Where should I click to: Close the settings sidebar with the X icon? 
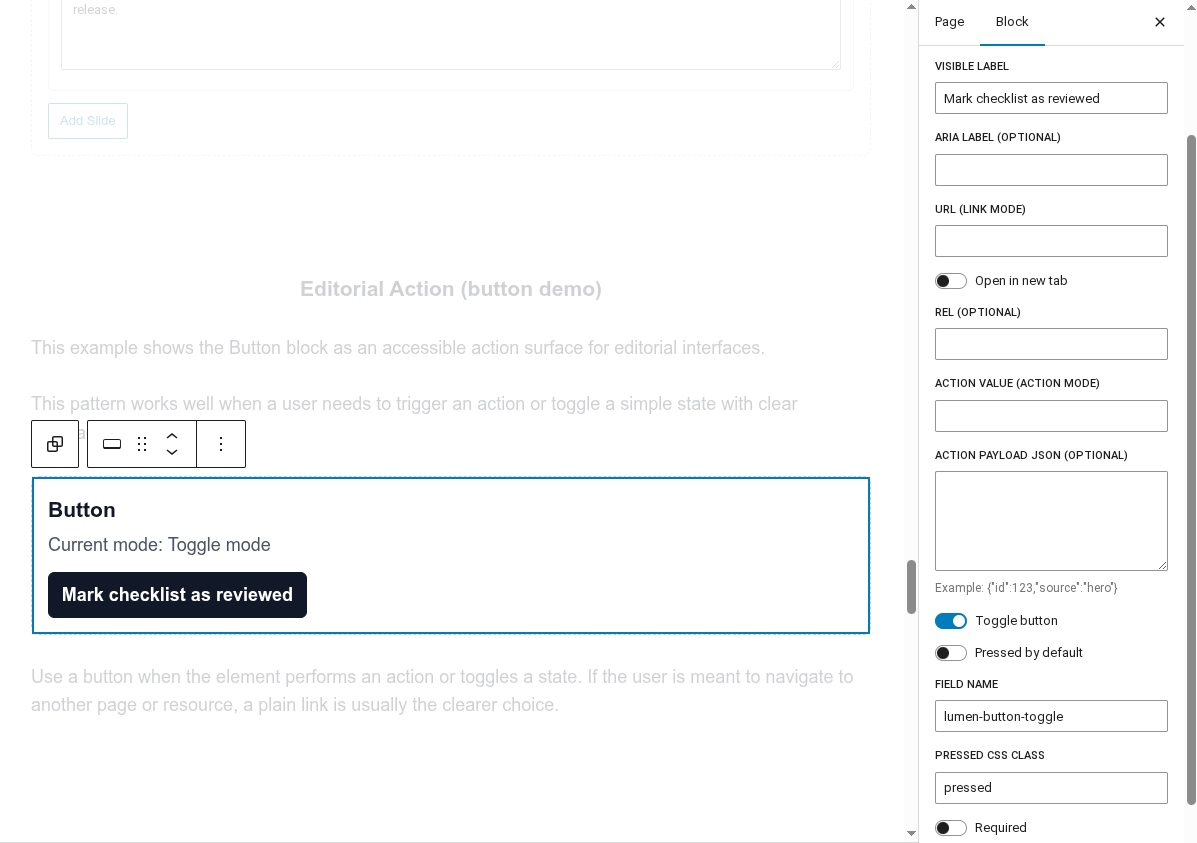1159,22
